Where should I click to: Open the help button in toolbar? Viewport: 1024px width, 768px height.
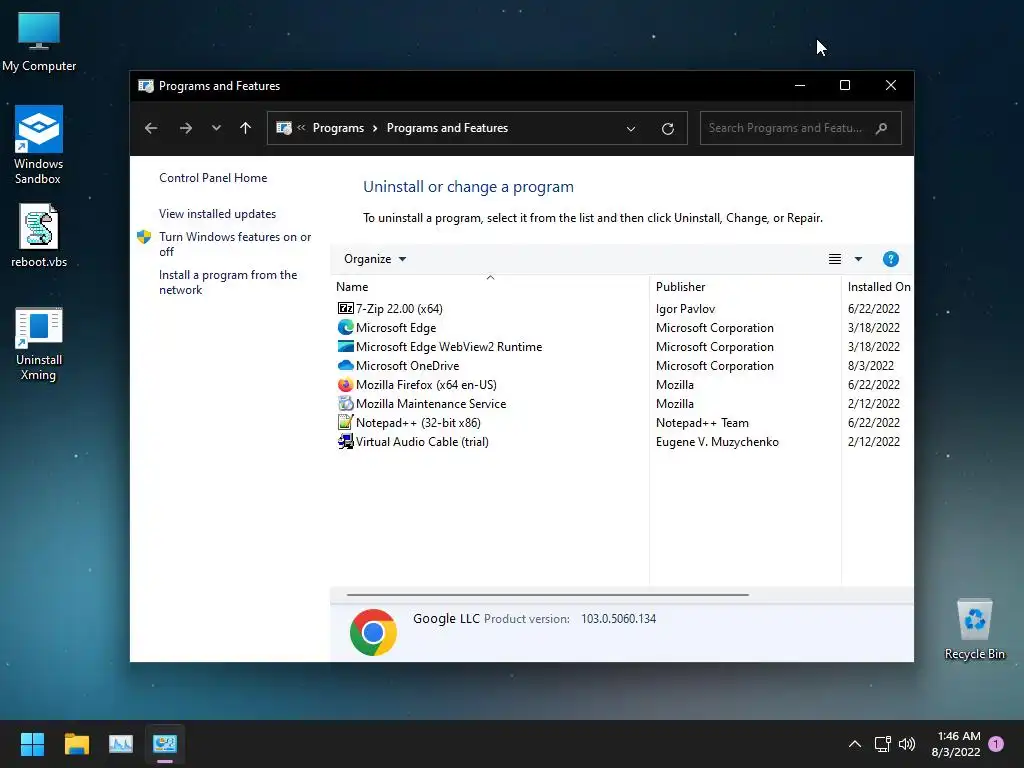coord(890,259)
